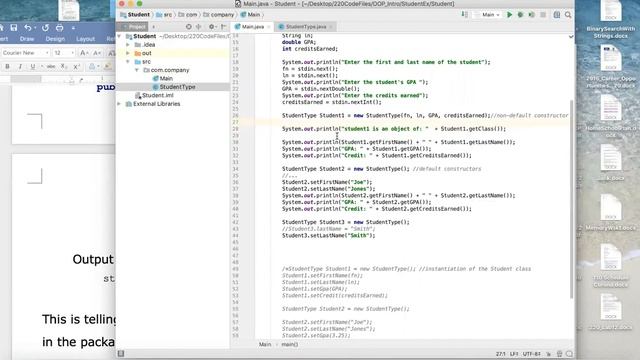Click the tool window toggle icon bottom-left of IntelliJ

[121, 353]
